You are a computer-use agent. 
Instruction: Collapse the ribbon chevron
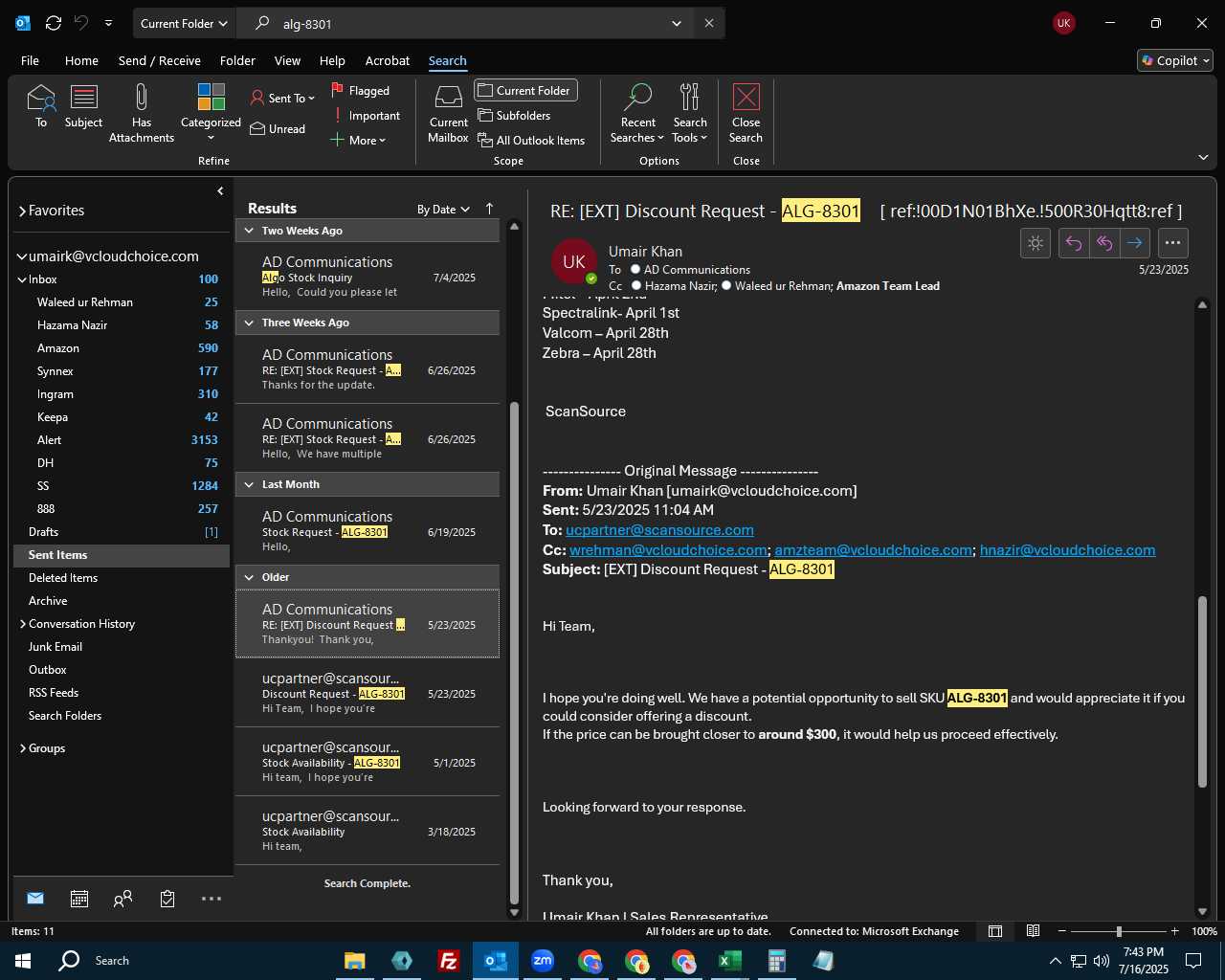(x=1203, y=157)
